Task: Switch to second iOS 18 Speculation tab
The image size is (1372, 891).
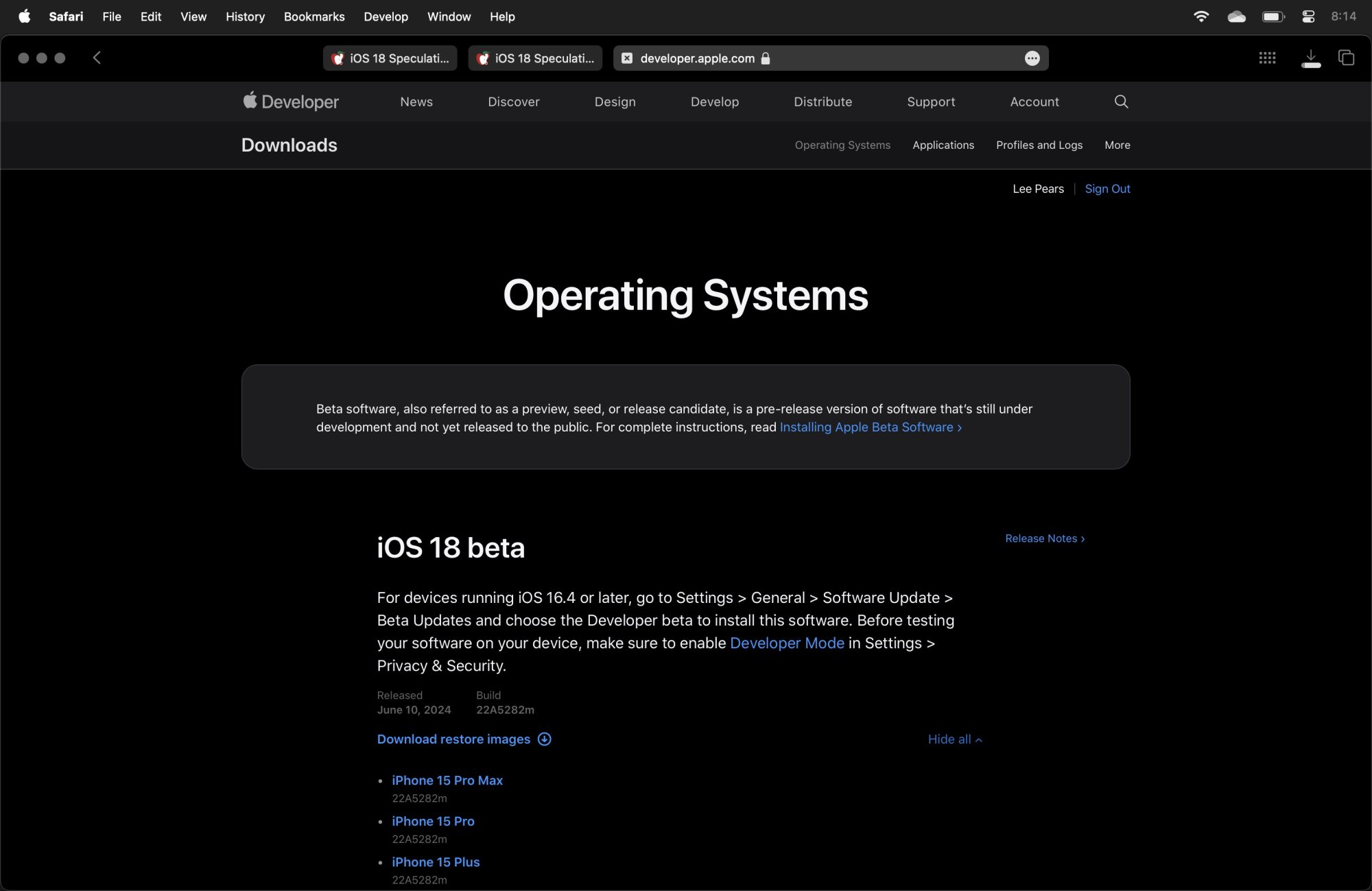Action: [536, 58]
